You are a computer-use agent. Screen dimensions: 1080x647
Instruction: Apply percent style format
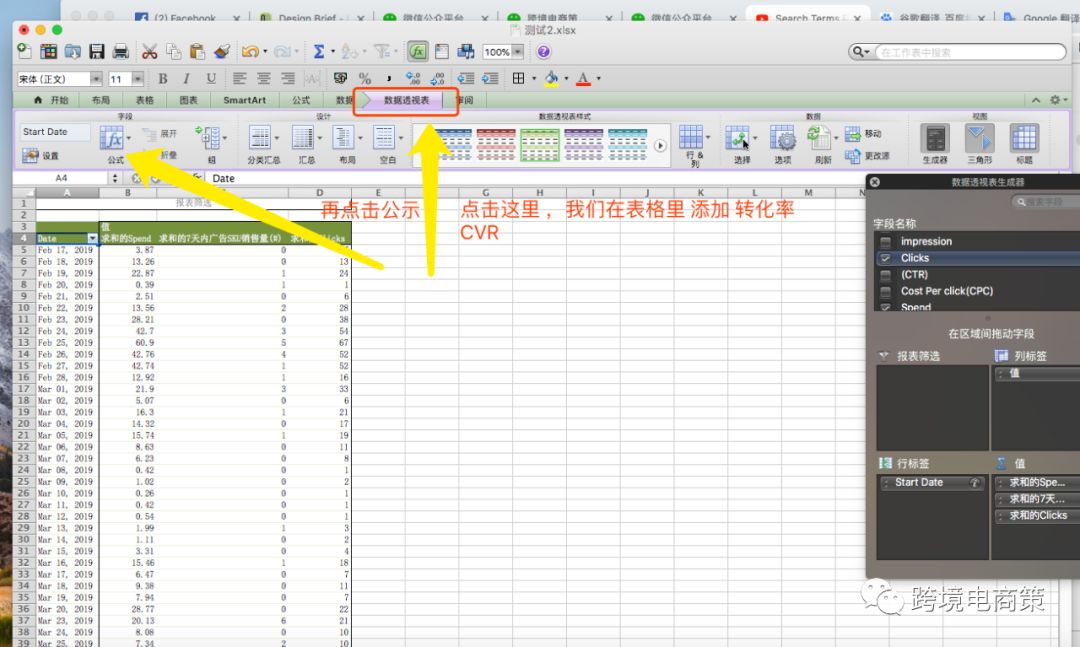coord(365,79)
